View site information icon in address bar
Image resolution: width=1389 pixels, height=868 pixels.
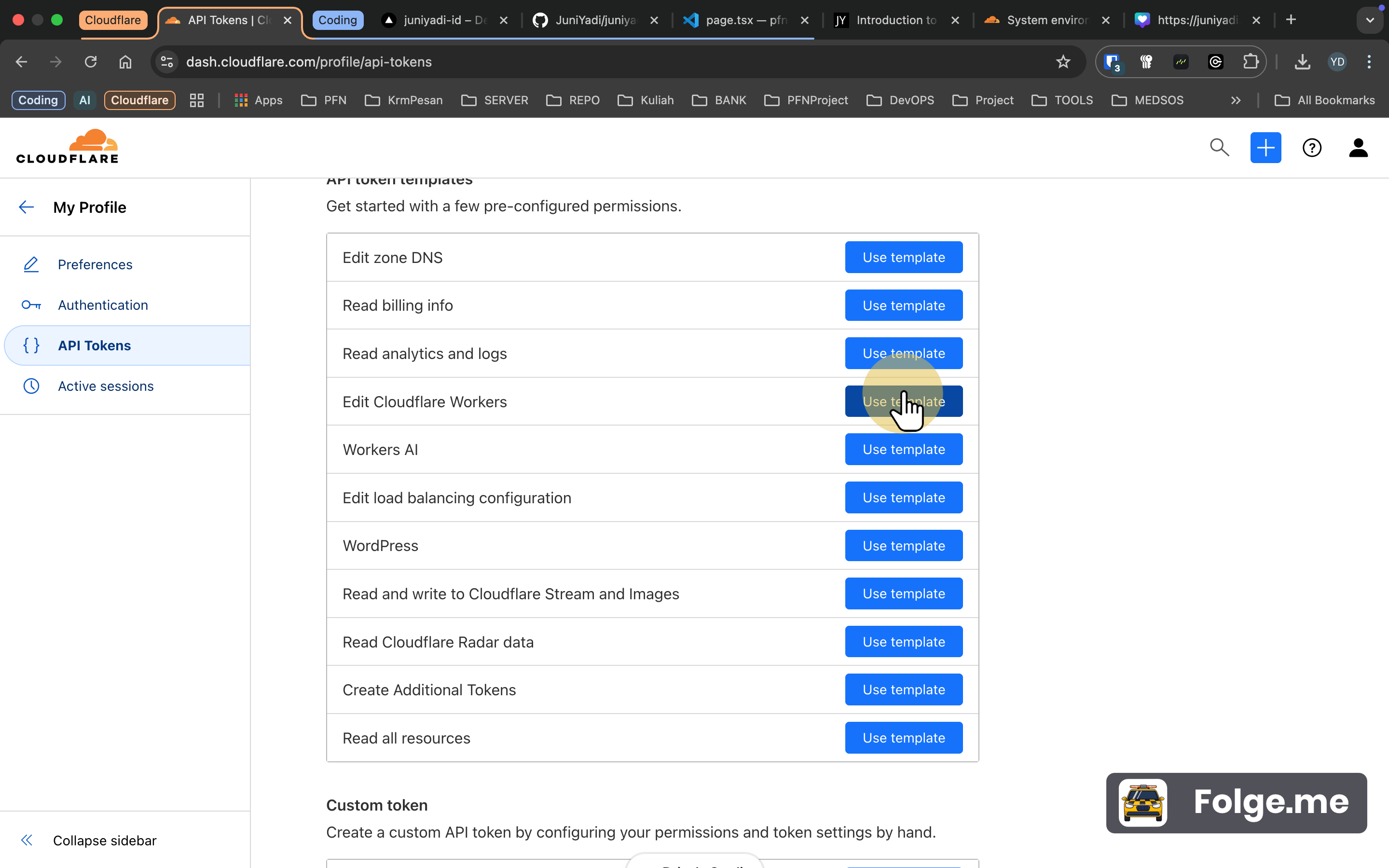[x=167, y=62]
